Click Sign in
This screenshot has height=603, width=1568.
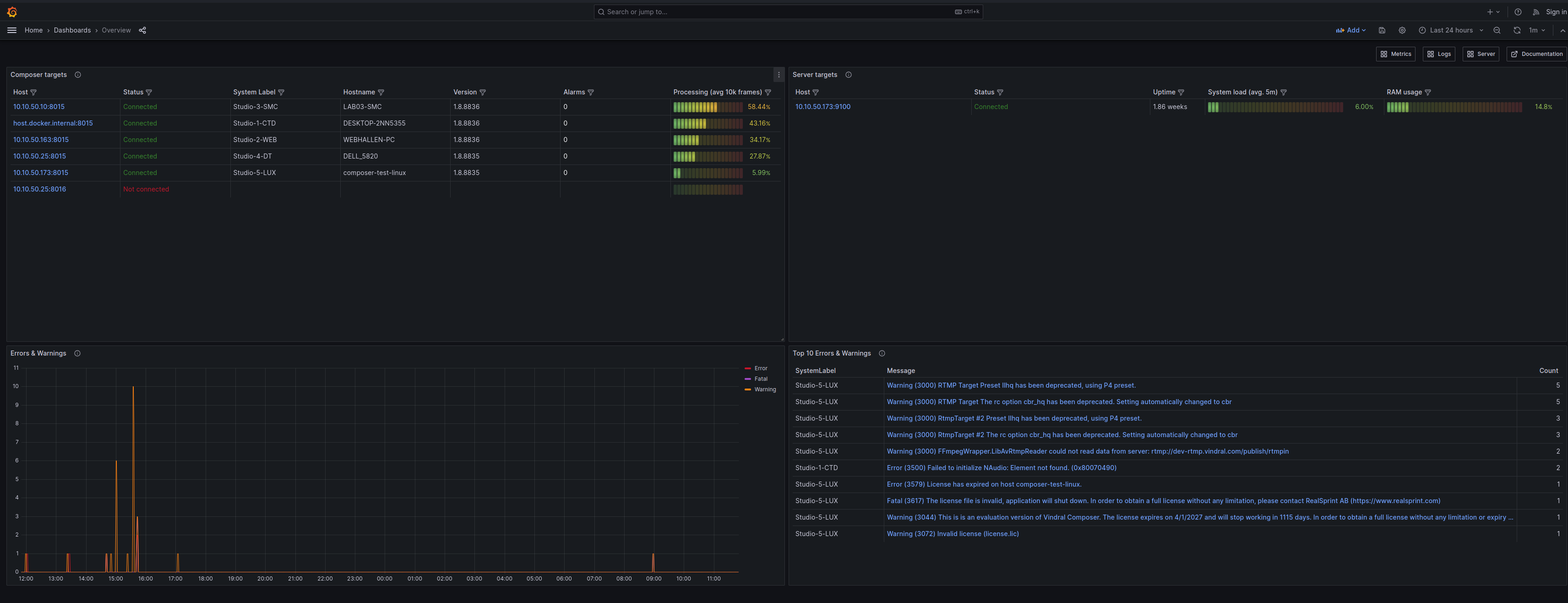click(x=1556, y=11)
